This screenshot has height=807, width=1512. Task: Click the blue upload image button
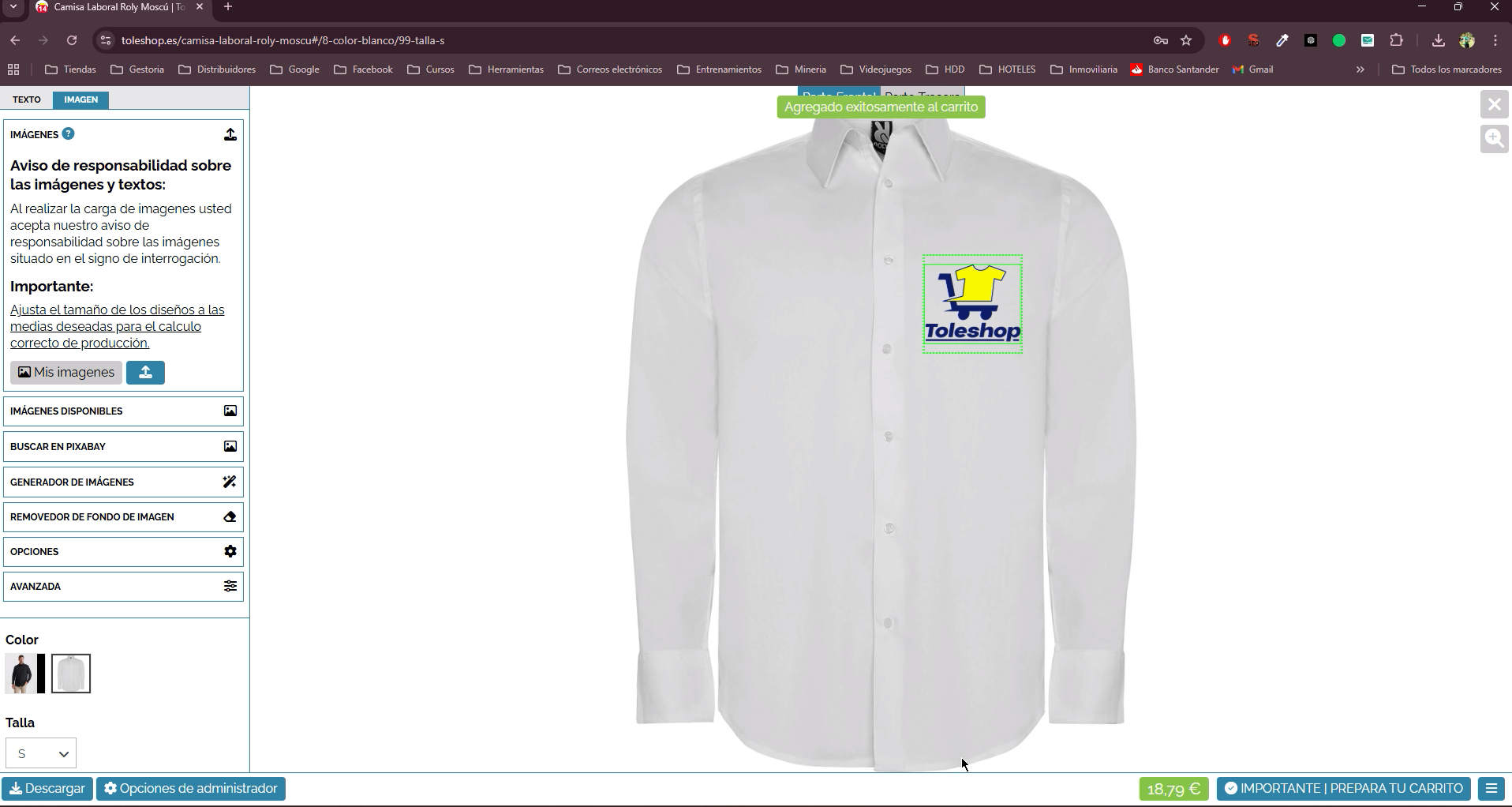point(145,373)
